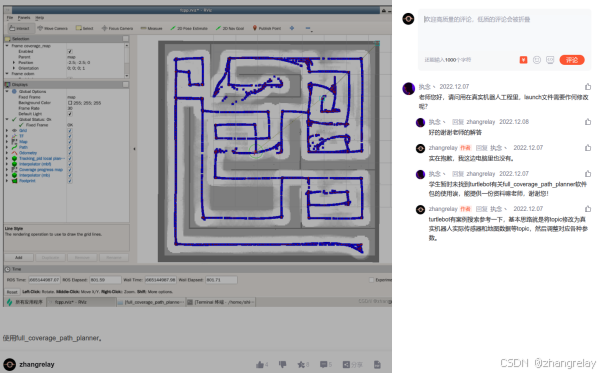Collapse the Global Status node
Image resolution: width=602 pixels, height=374 pixels.
(x=7, y=119)
